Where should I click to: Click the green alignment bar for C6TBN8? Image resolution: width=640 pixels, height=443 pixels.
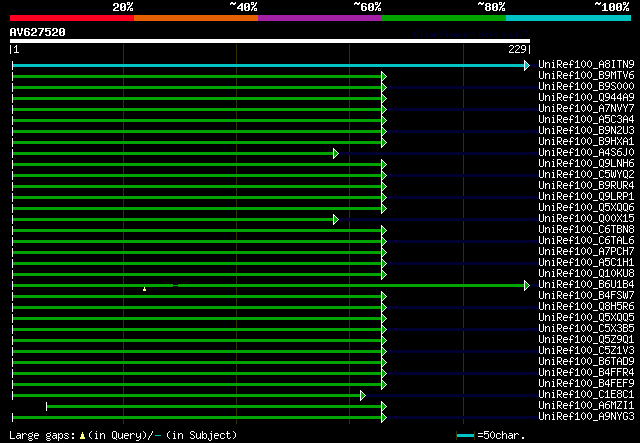click(x=197, y=230)
